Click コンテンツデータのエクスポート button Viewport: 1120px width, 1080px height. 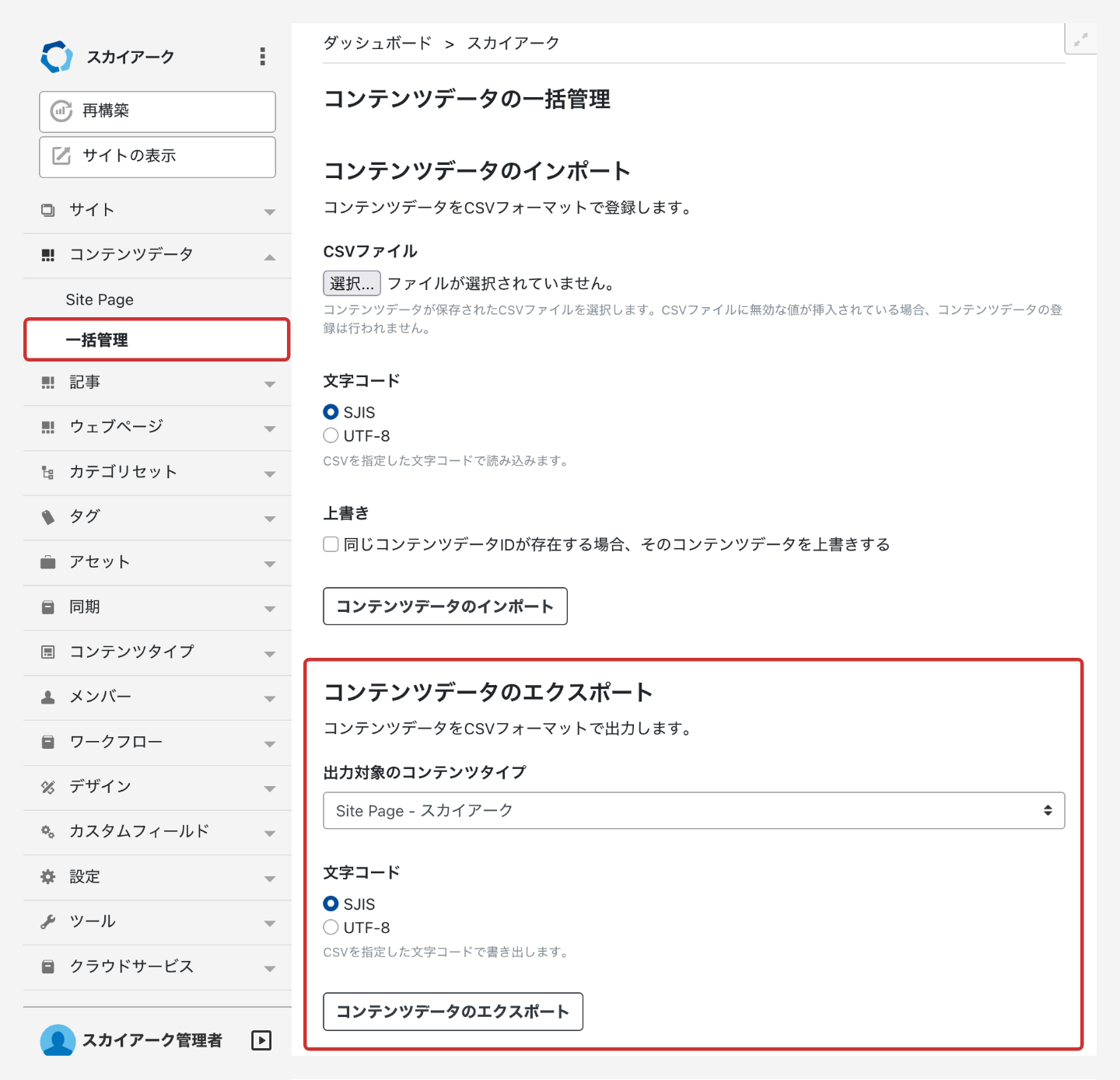pos(453,1012)
